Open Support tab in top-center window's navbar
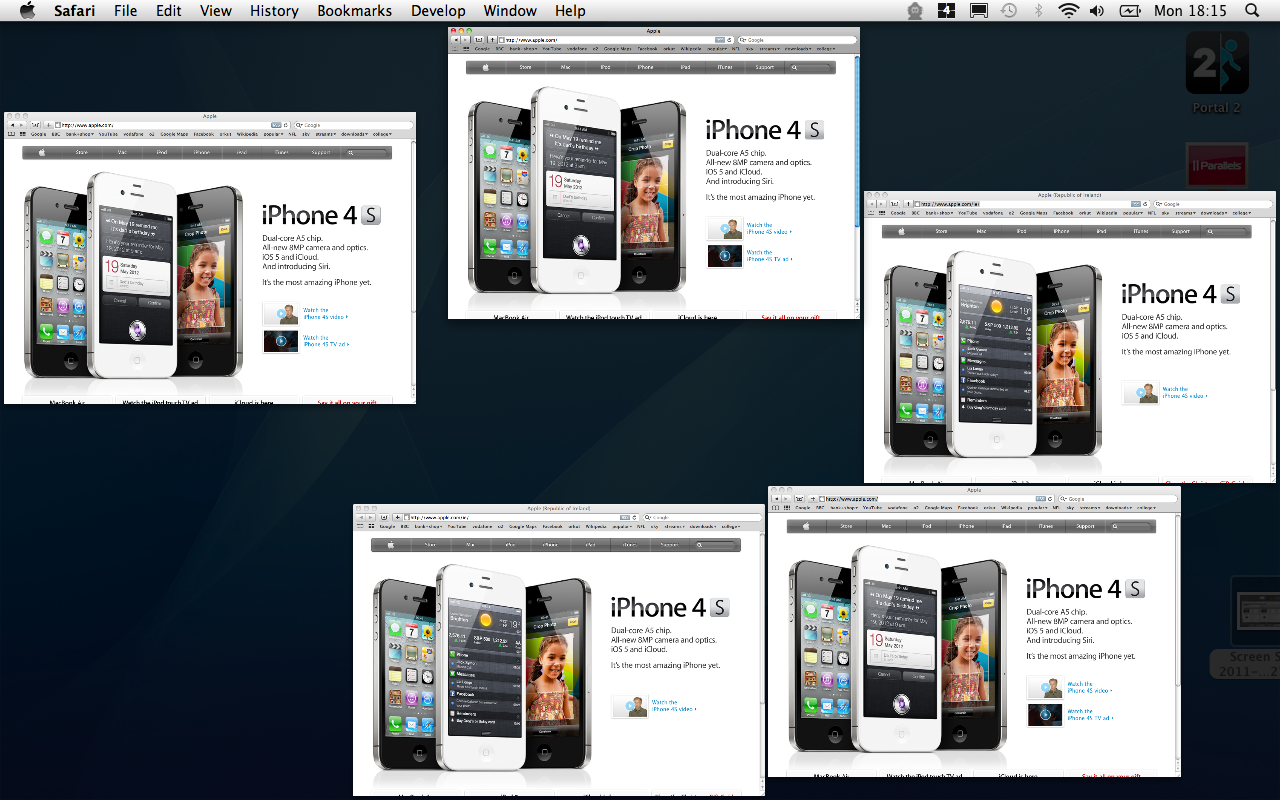Image resolution: width=1280 pixels, height=800 pixels. coord(765,67)
